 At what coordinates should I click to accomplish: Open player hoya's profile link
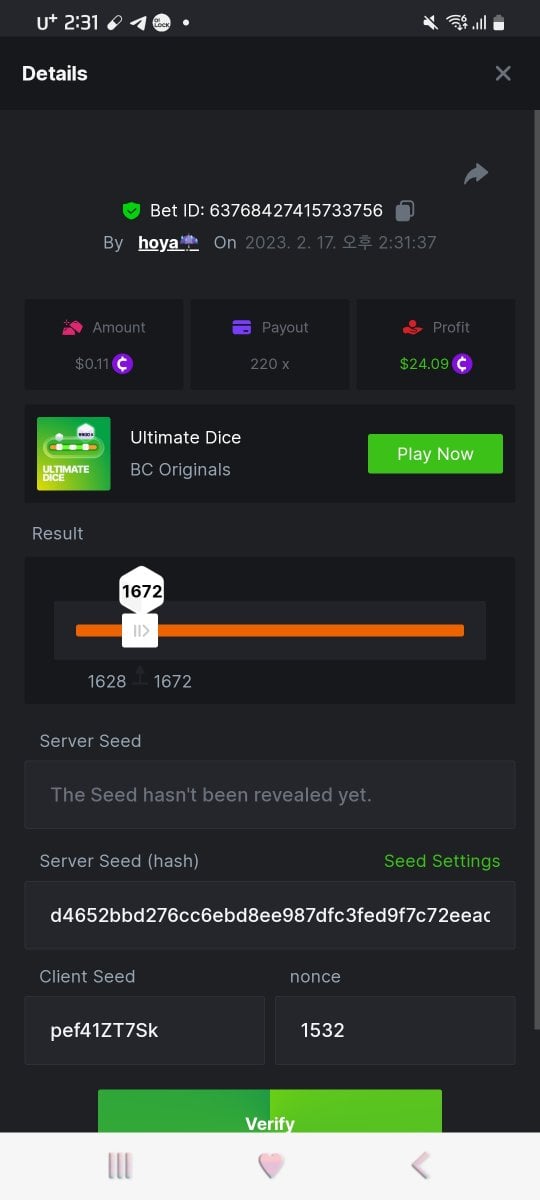pyautogui.click(x=168, y=242)
